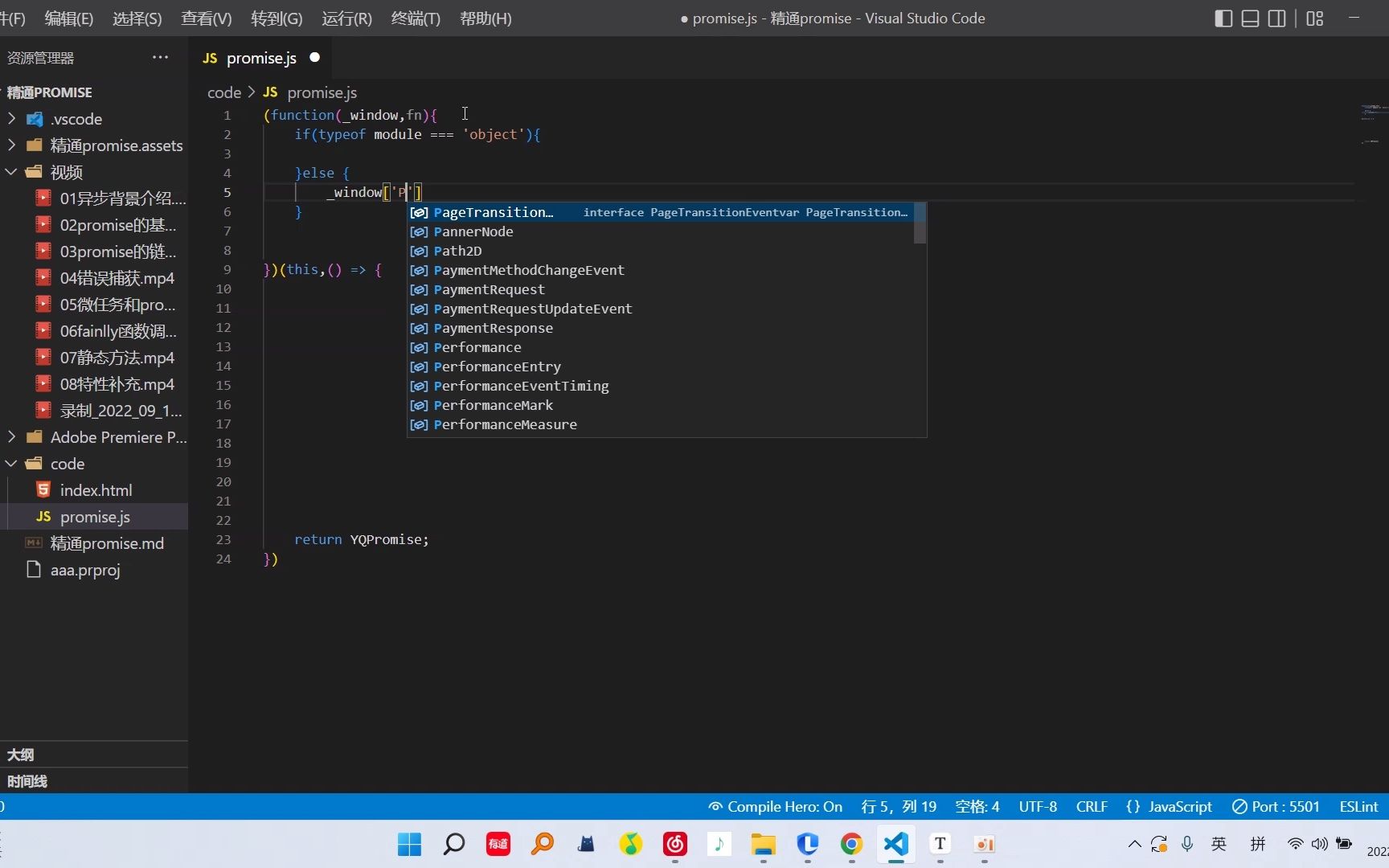1389x868 pixels.
Task: Open 03promise的链 video file
Action: point(94,252)
